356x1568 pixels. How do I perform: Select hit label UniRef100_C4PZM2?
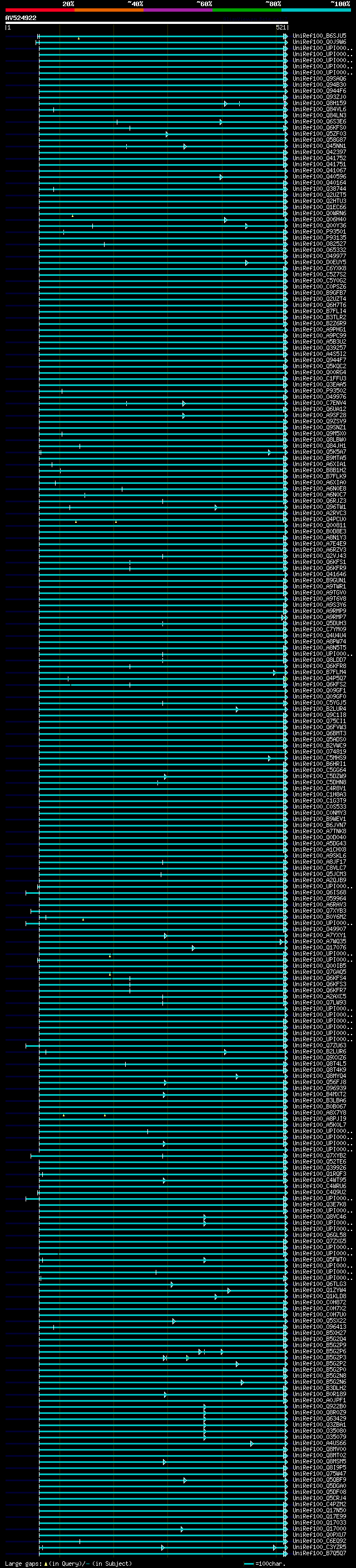(319, 1504)
